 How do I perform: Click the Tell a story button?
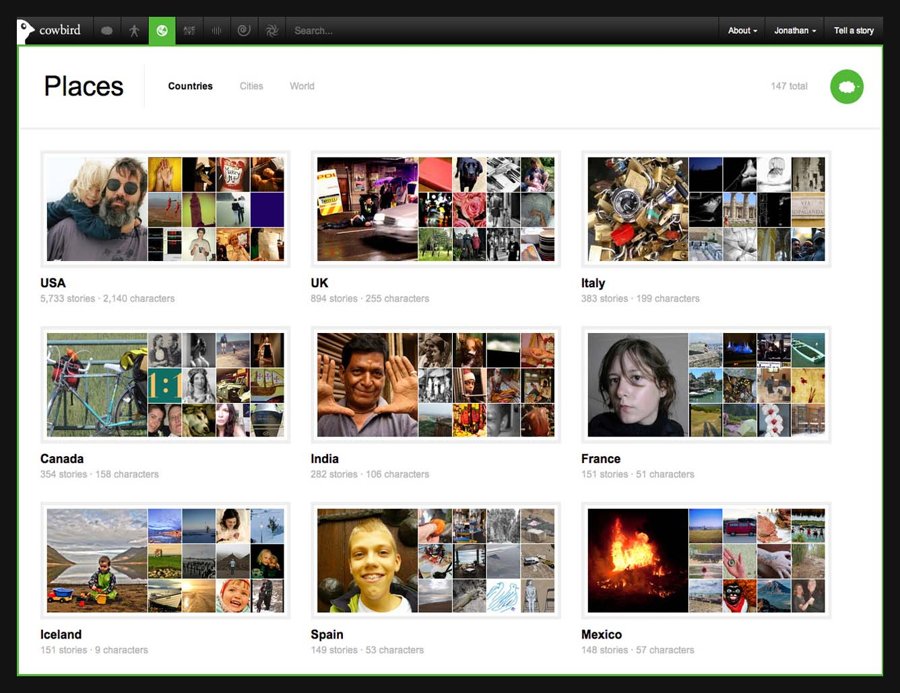point(854,31)
